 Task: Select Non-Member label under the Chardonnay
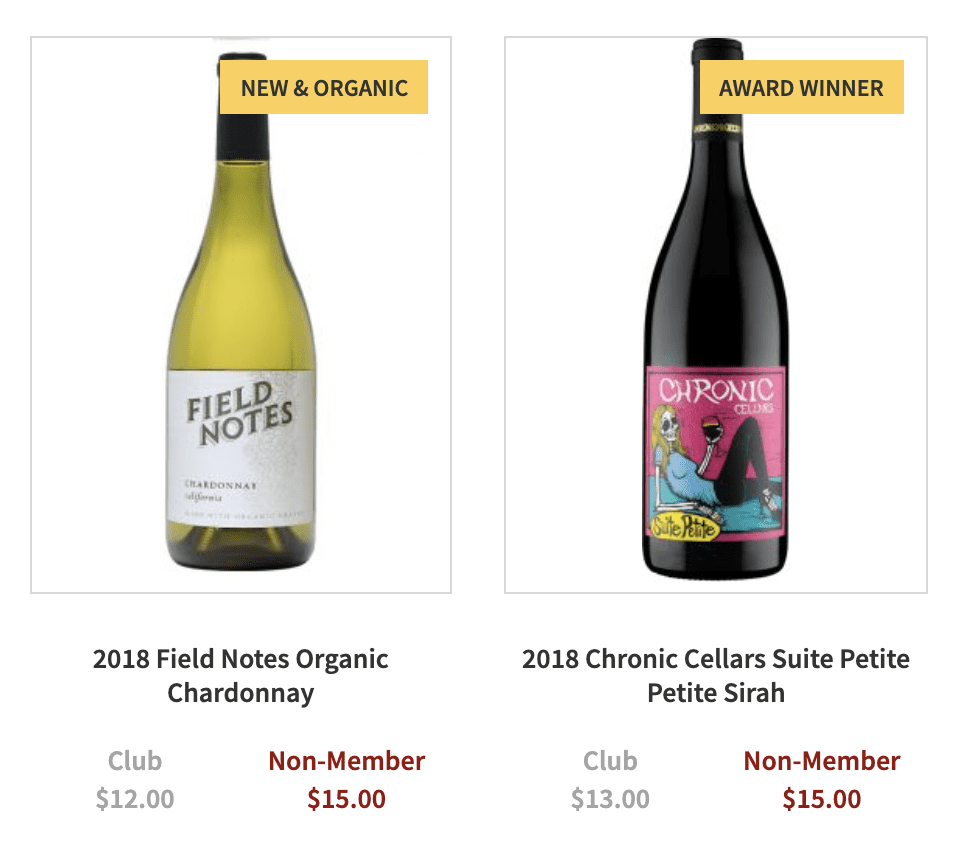346,761
